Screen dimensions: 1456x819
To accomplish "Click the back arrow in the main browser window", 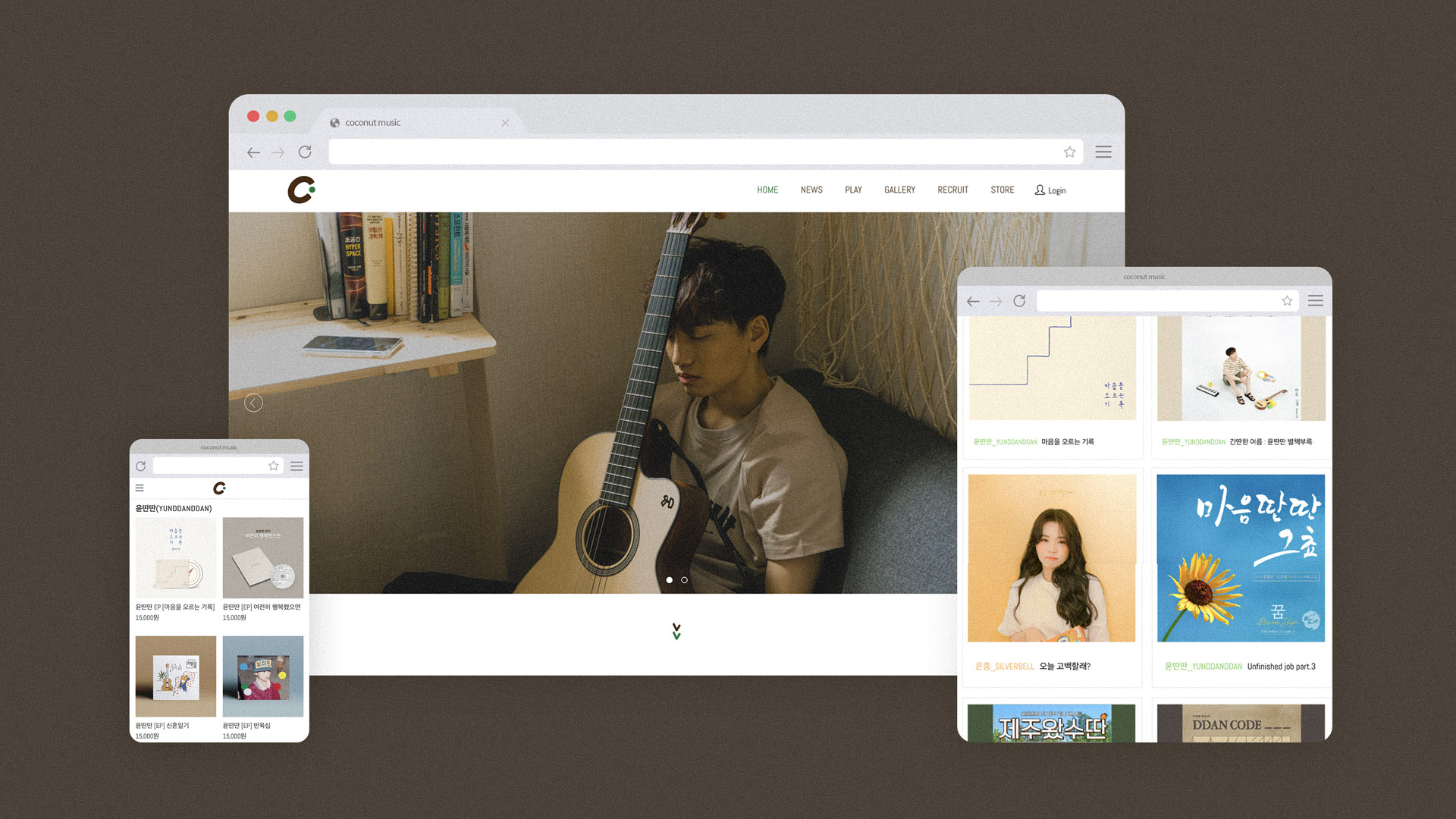I will click(253, 152).
